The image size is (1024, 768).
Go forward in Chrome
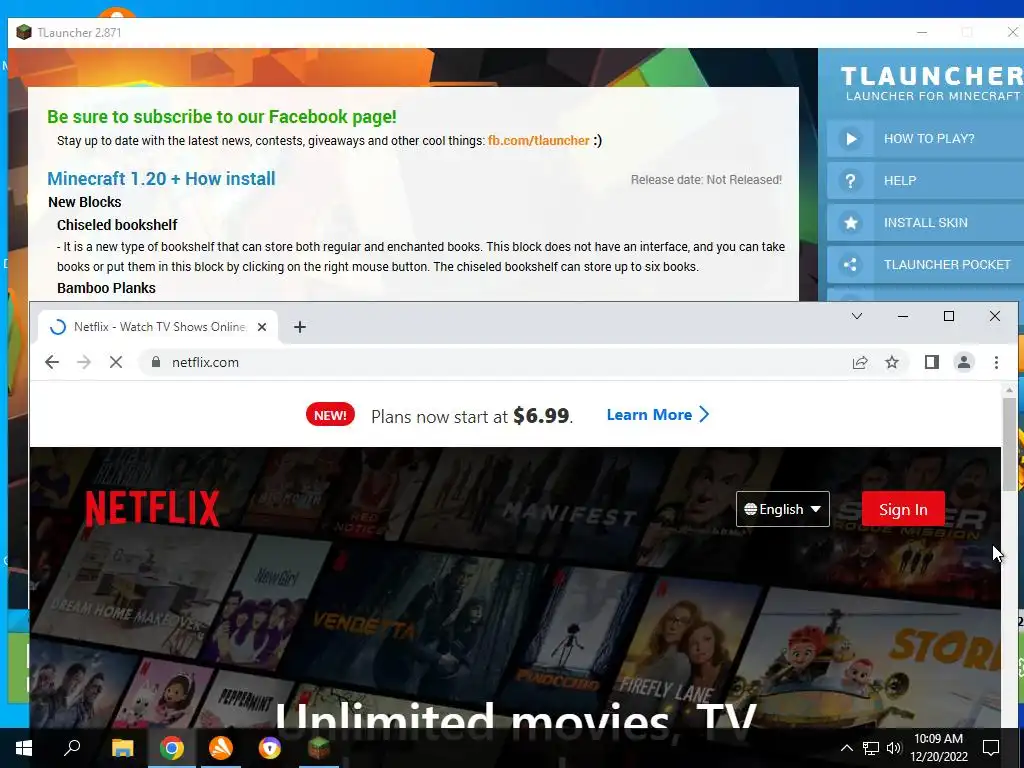pyautogui.click(x=84, y=362)
